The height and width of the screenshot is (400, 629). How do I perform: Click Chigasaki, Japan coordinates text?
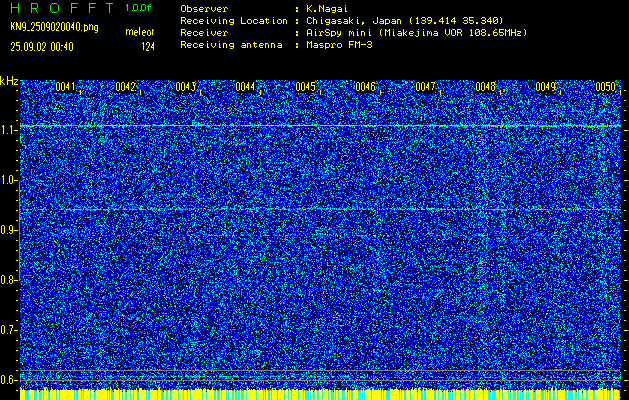405,21
